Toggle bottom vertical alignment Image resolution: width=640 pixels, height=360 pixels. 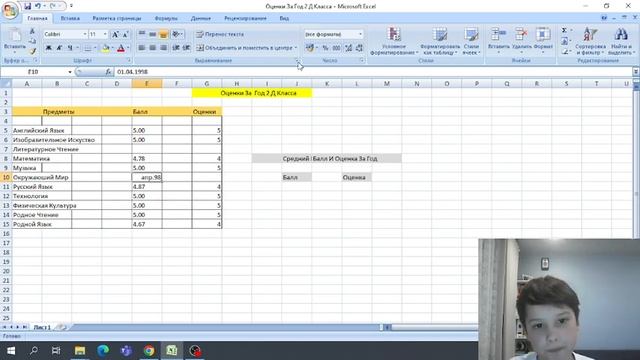163,34
